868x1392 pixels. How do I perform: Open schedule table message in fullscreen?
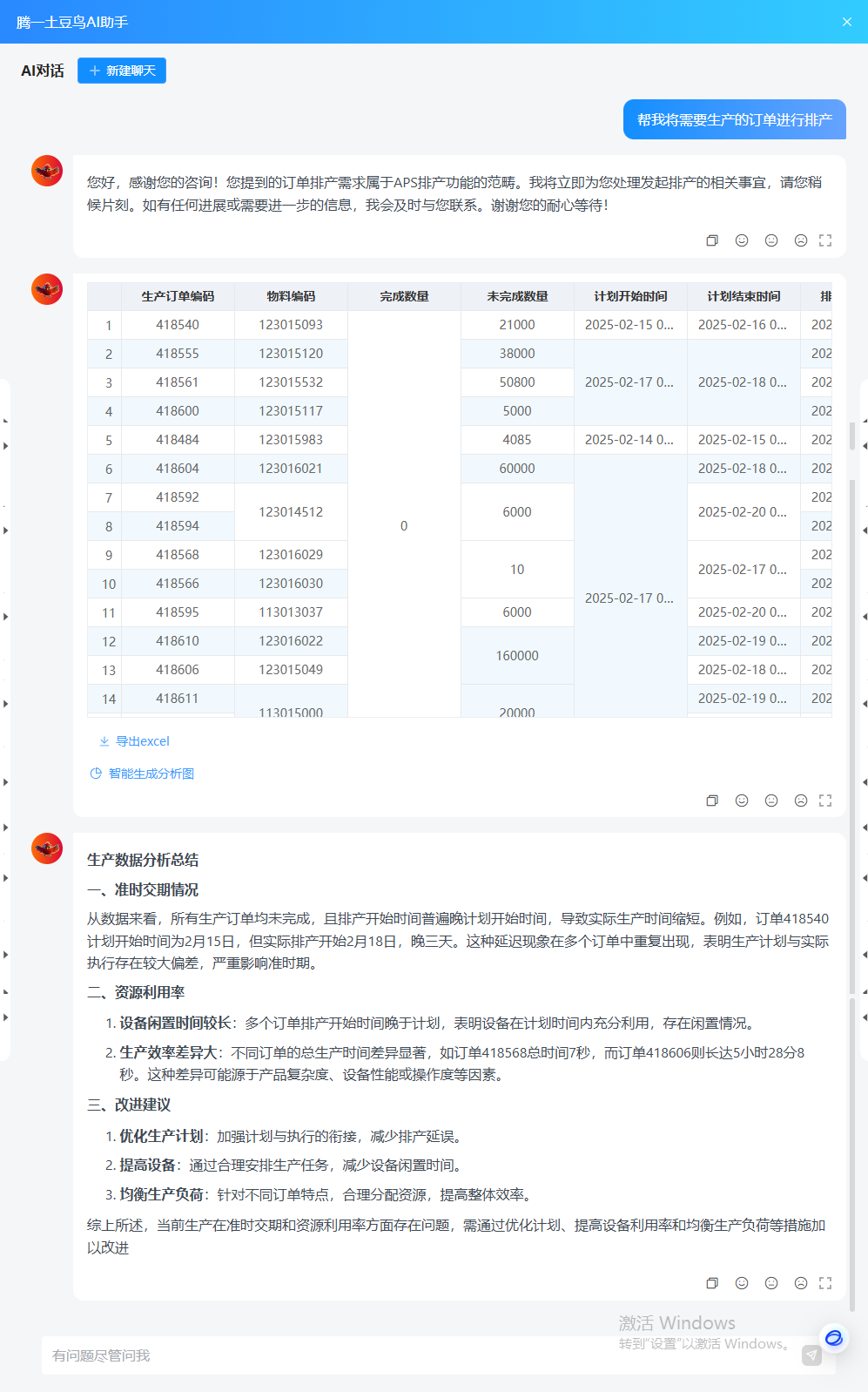[825, 801]
